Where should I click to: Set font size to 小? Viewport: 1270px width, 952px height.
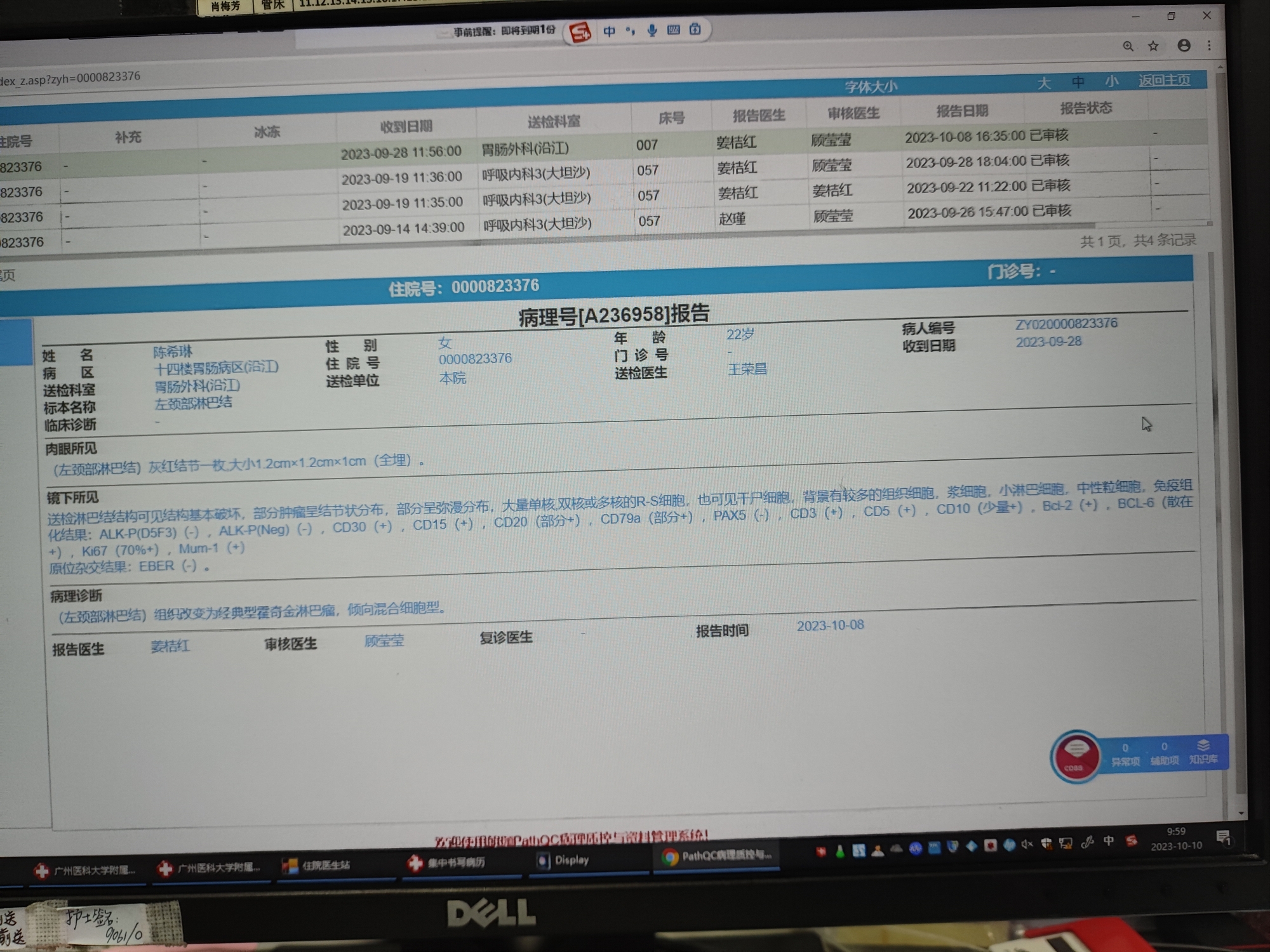pos(1111,82)
